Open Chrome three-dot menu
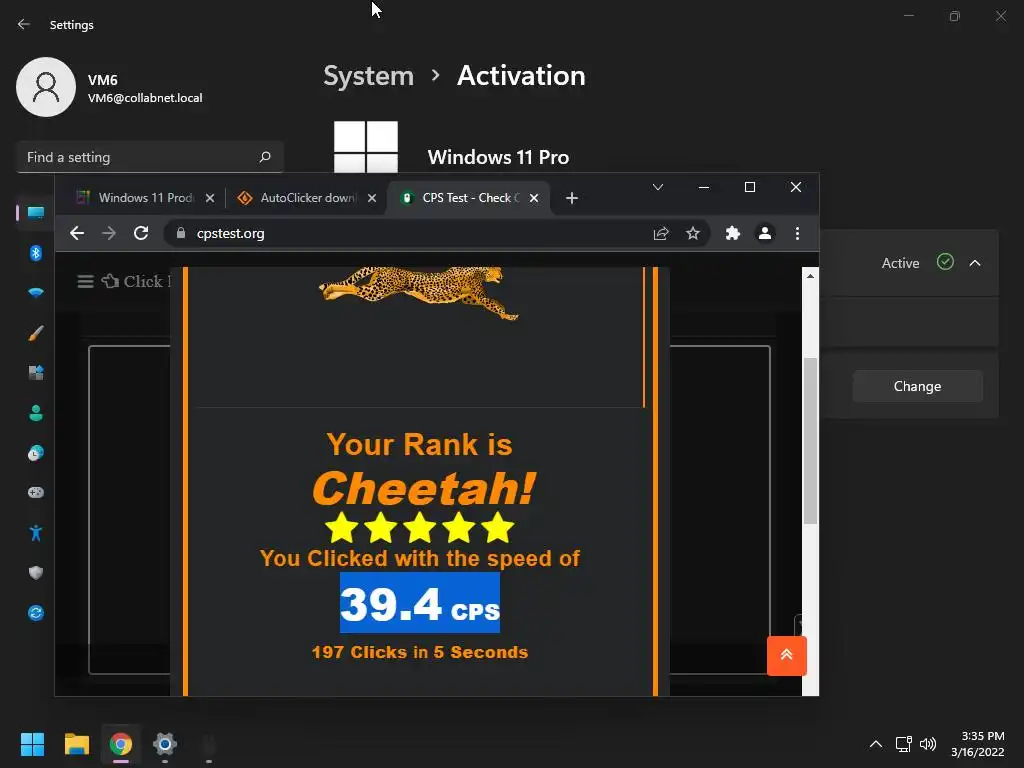The image size is (1024, 768). coord(797,233)
